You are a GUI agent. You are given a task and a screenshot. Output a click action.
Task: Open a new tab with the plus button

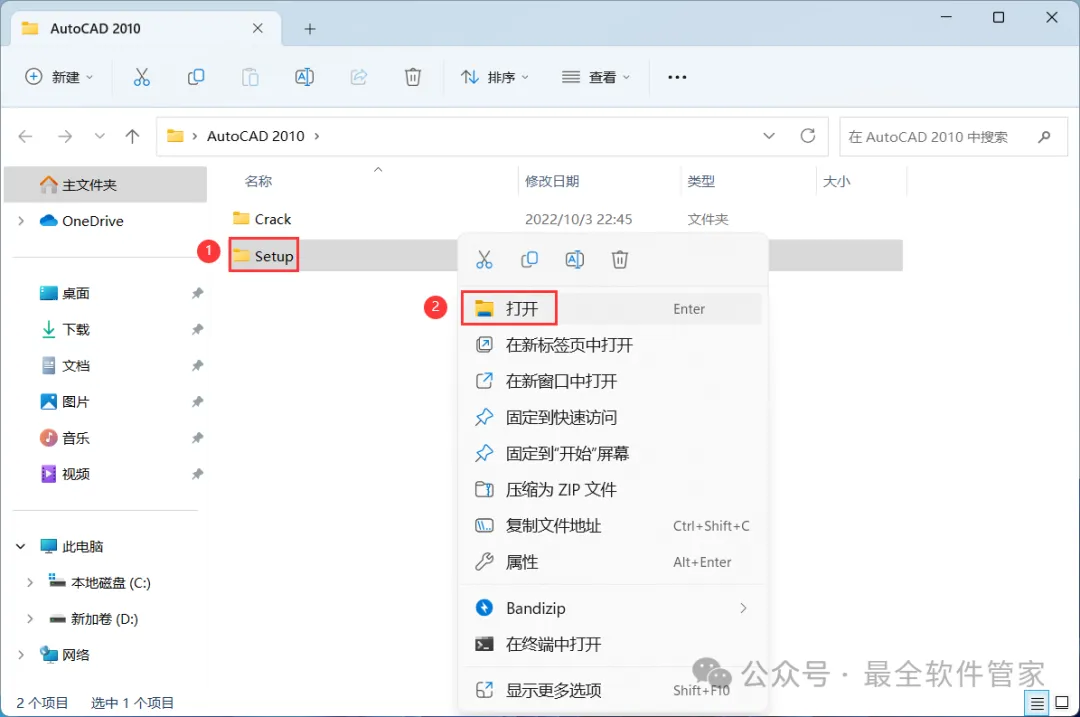pos(310,29)
